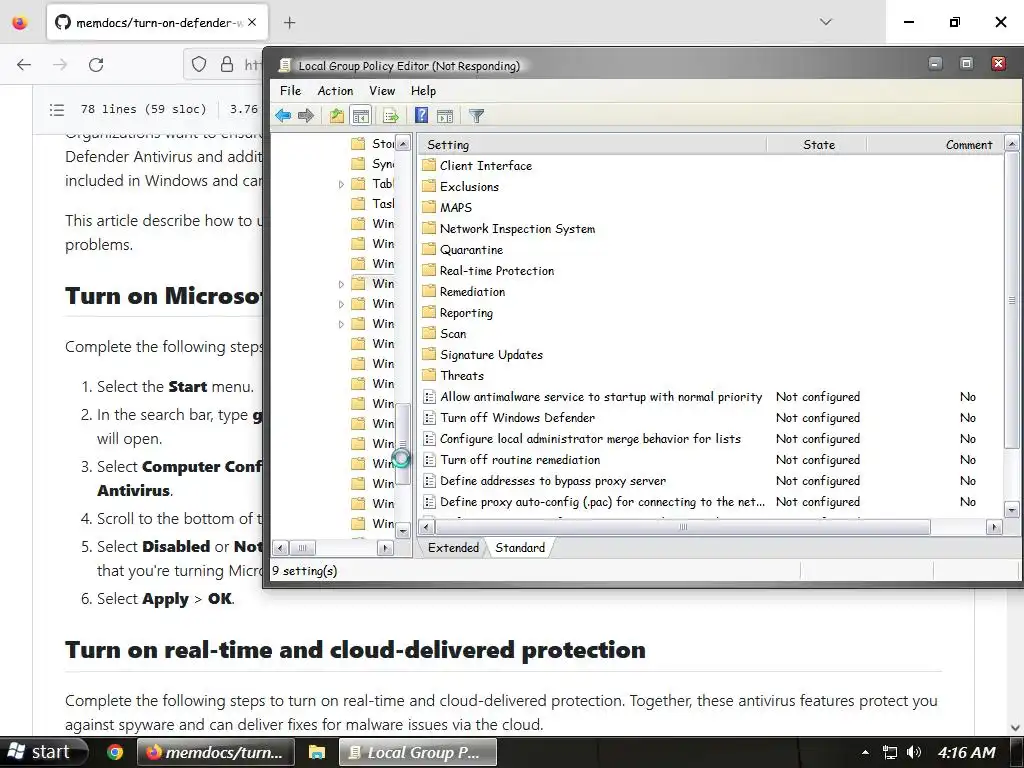Image resolution: width=1024 pixels, height=768 pixels.
Task: Click the Client Interface folder icon
Action: (428, 165)
